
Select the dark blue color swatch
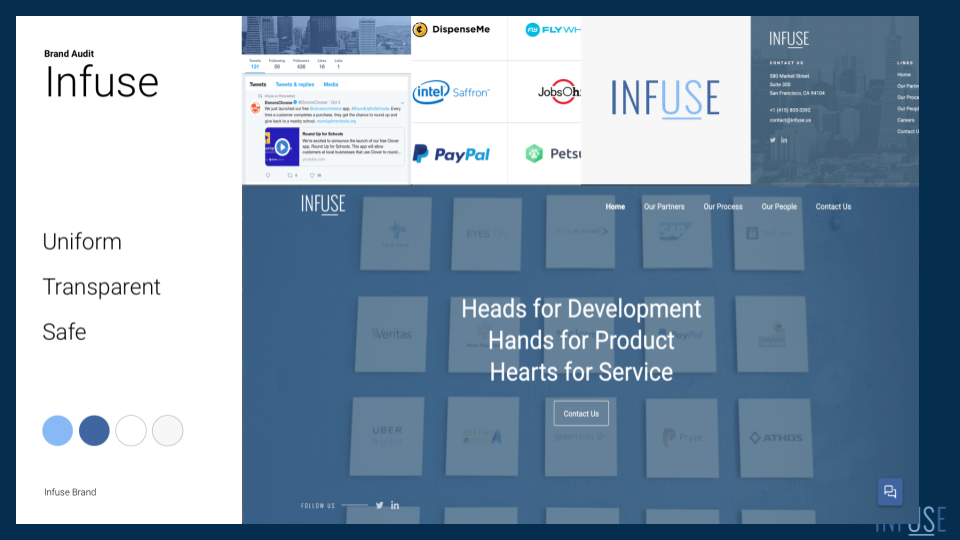point(94,430)
